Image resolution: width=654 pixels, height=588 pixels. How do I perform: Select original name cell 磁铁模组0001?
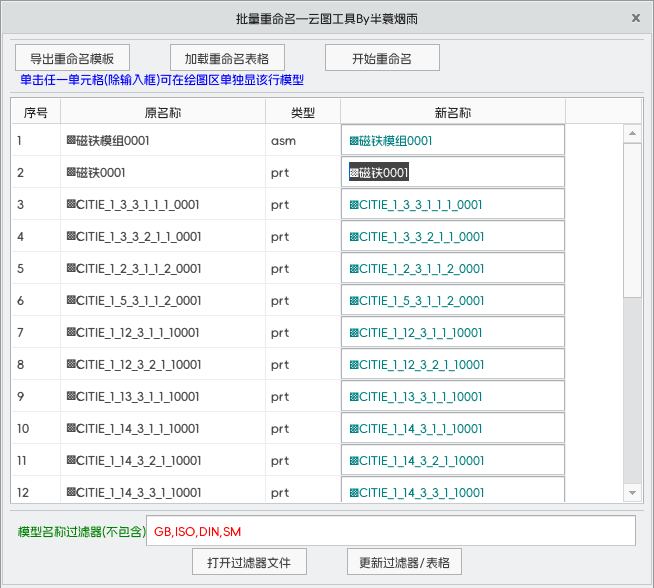coord(163,140)
